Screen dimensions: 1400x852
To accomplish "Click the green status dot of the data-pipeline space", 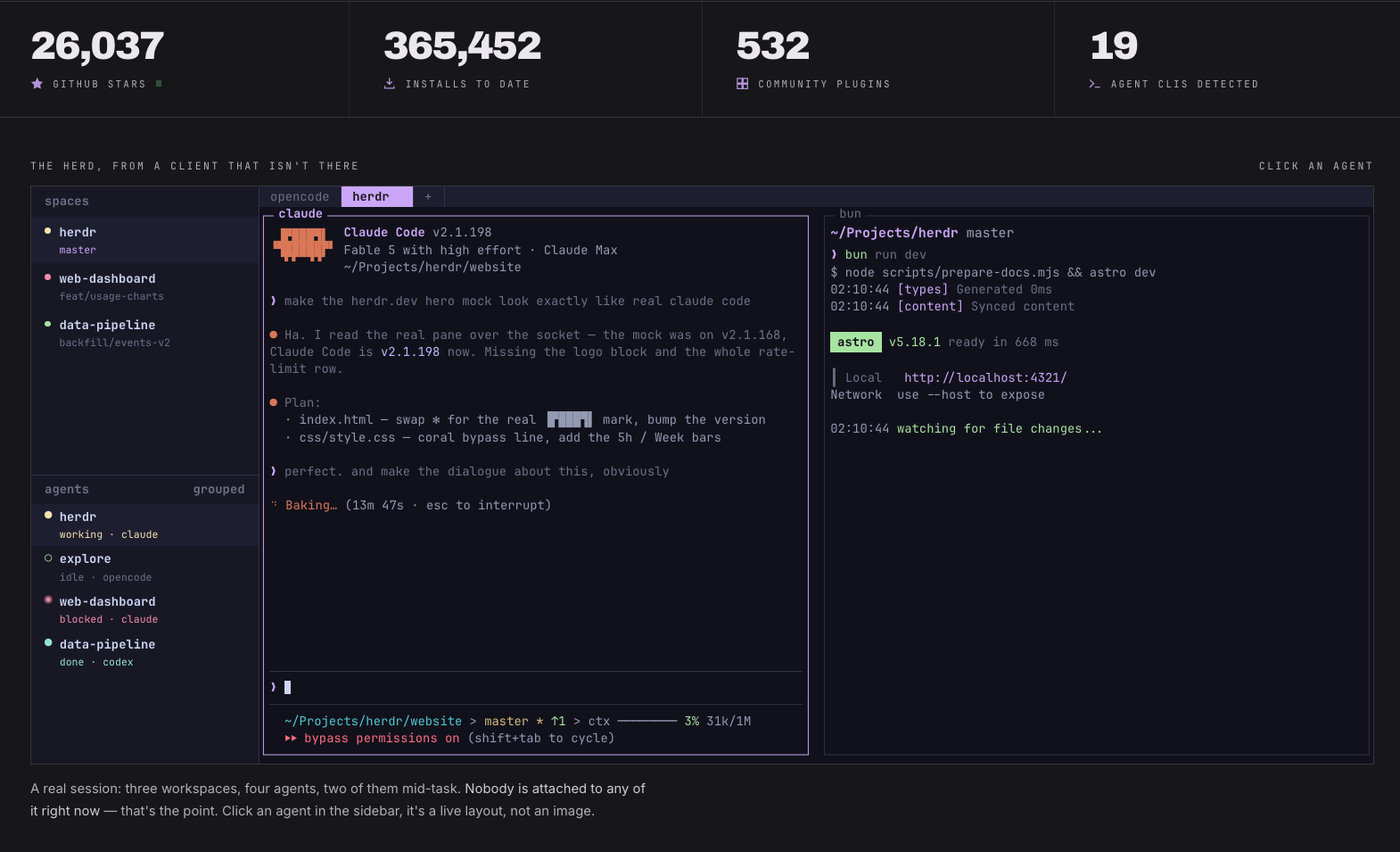I will click(x=47, y=324).
